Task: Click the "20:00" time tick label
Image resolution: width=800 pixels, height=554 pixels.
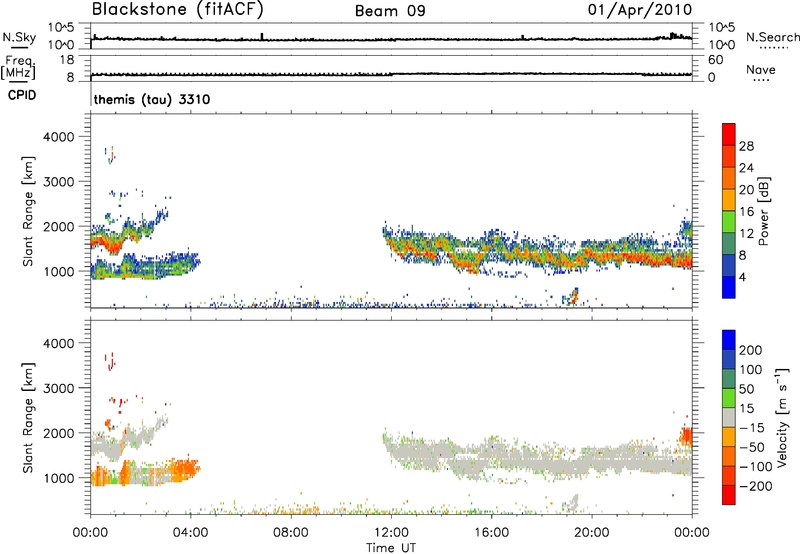Action: [591, 533]
